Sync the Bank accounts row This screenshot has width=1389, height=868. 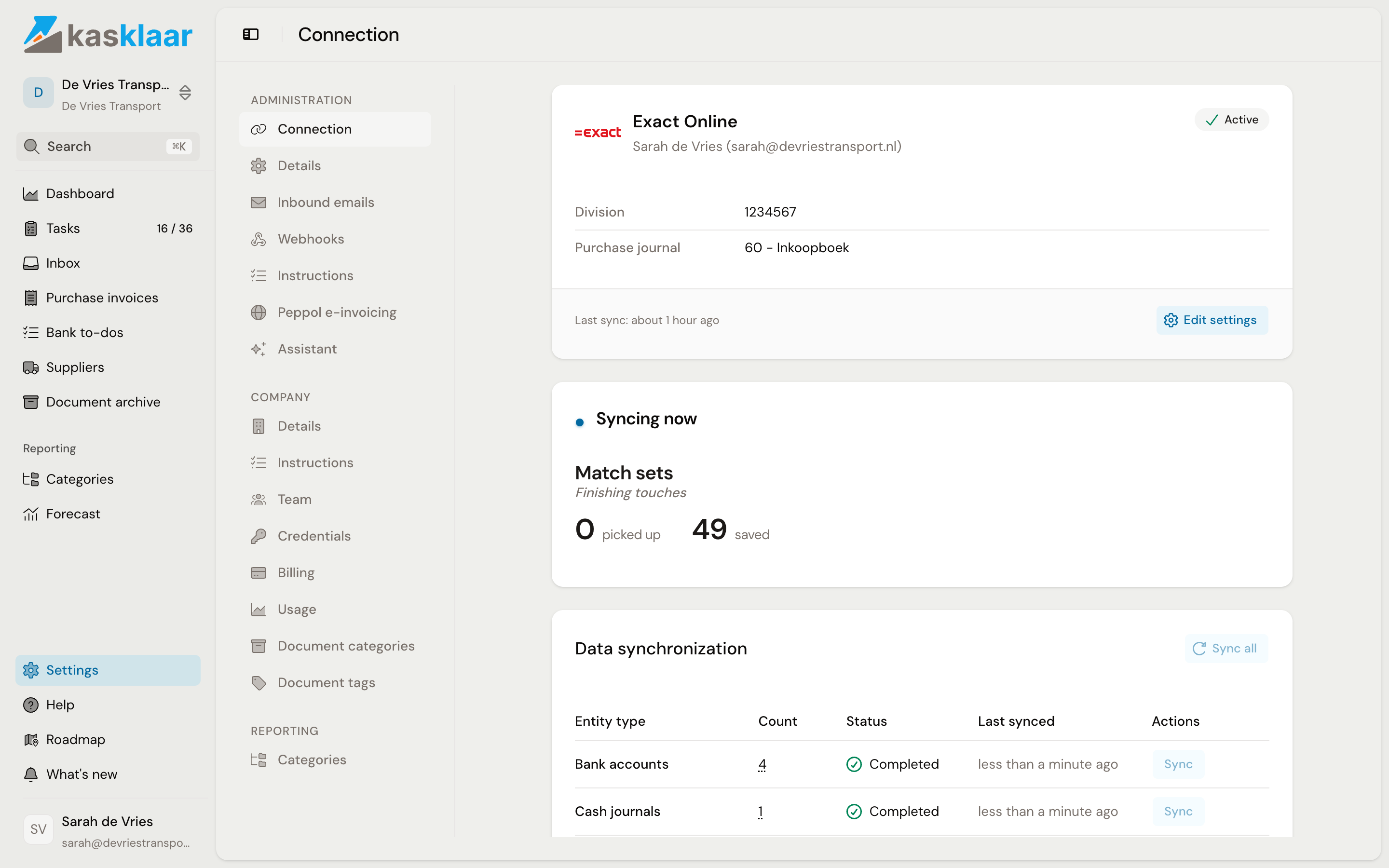(1178, 765)
